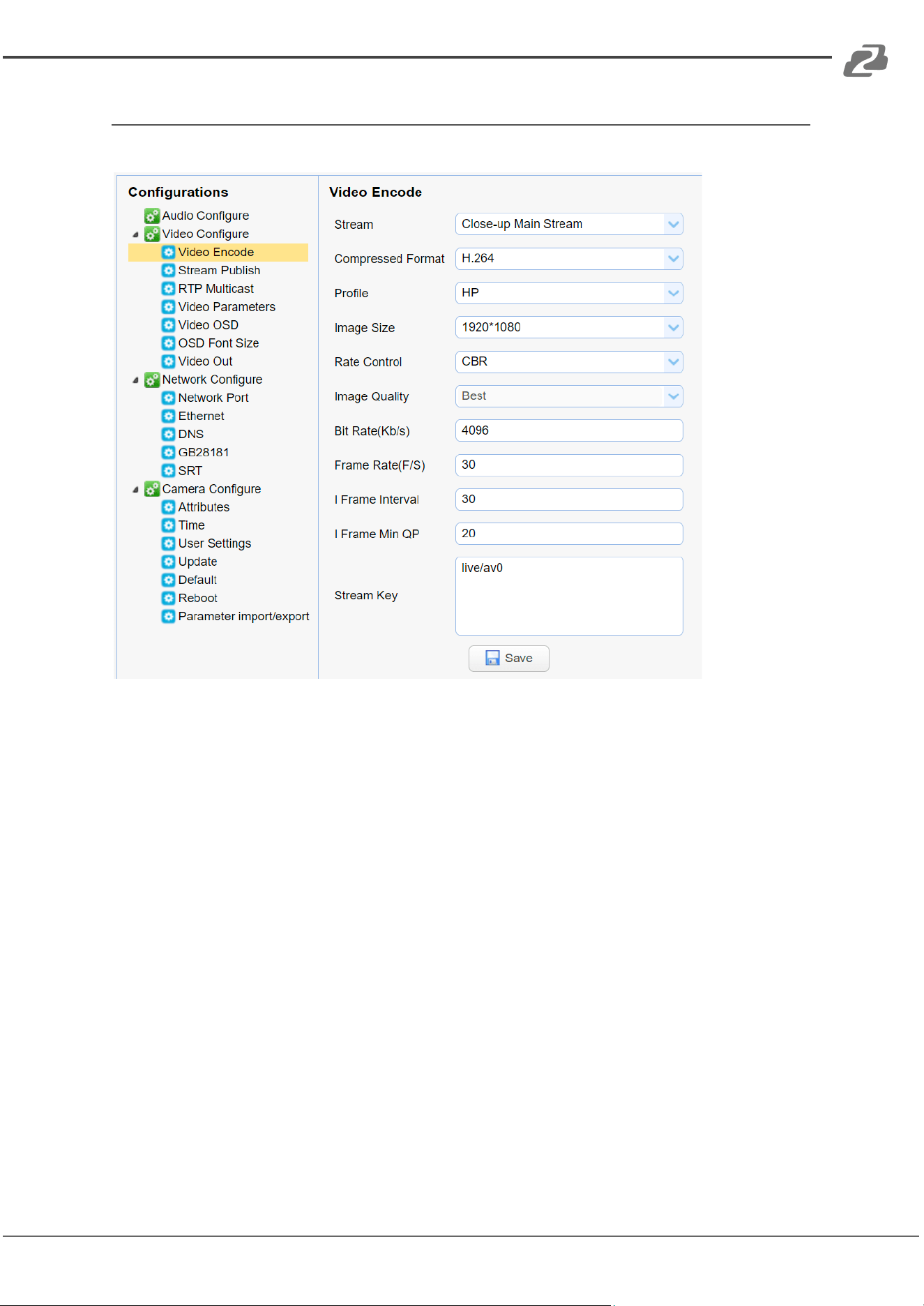Viewport: 924px width, 1306px height.
Task: Click the Video Out cog icon
Action: [x=168, y=361]
